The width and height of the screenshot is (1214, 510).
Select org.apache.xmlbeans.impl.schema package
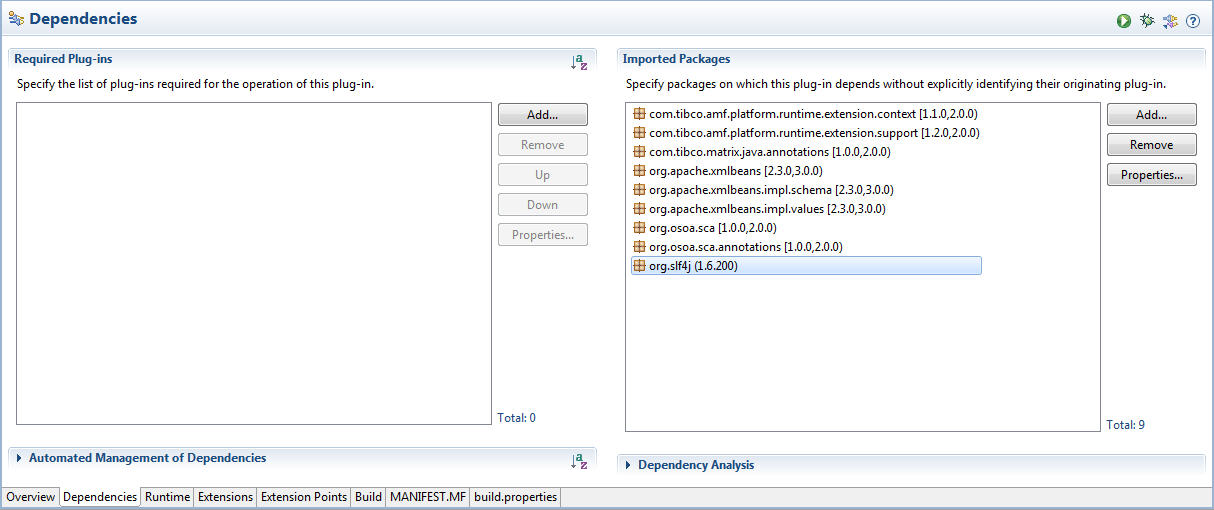pos(806,190)
